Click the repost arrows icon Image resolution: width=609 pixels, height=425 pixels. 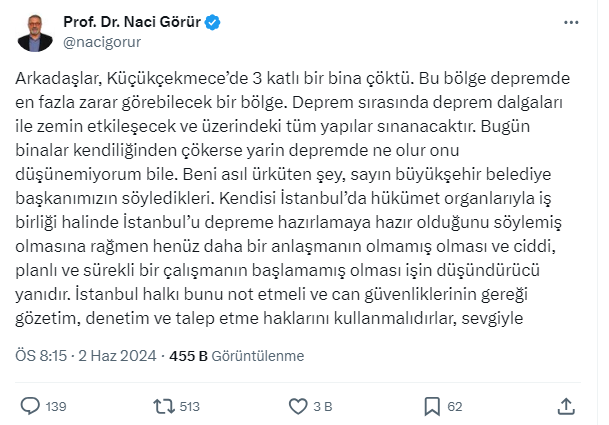(162, 406)
